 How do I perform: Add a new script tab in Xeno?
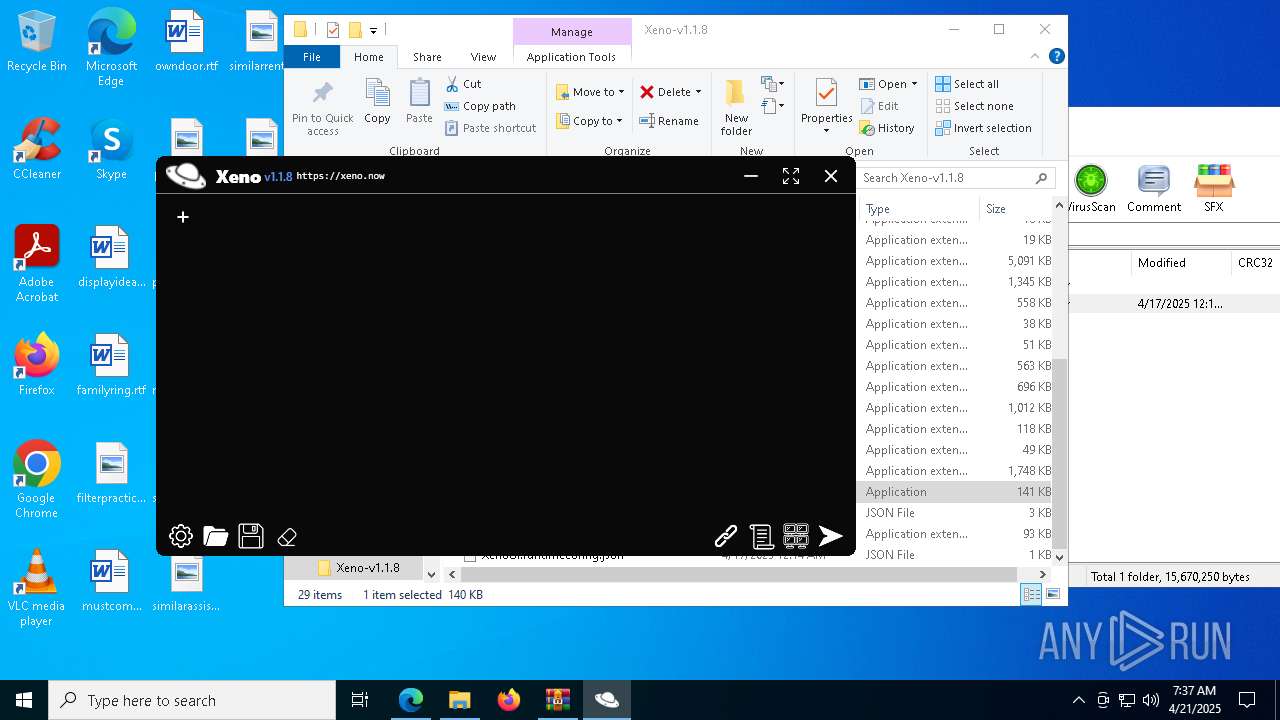pos(183,216)
